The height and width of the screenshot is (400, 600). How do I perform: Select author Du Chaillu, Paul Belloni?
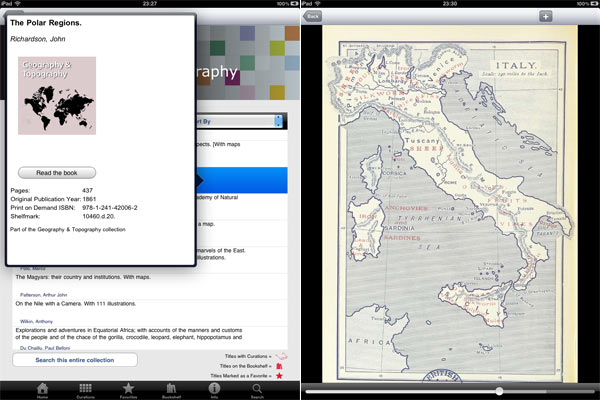45,348
